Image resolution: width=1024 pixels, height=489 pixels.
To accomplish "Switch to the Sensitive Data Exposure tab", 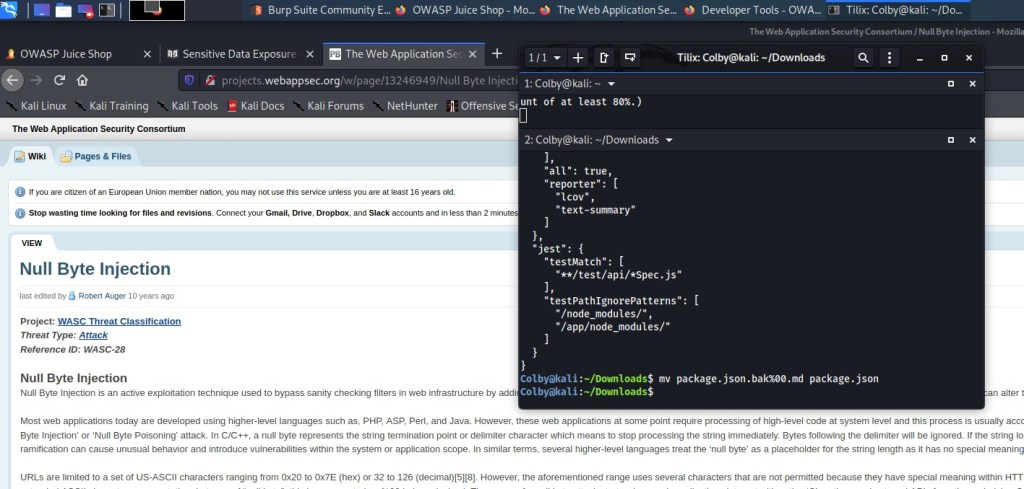I will coord(238,54).
